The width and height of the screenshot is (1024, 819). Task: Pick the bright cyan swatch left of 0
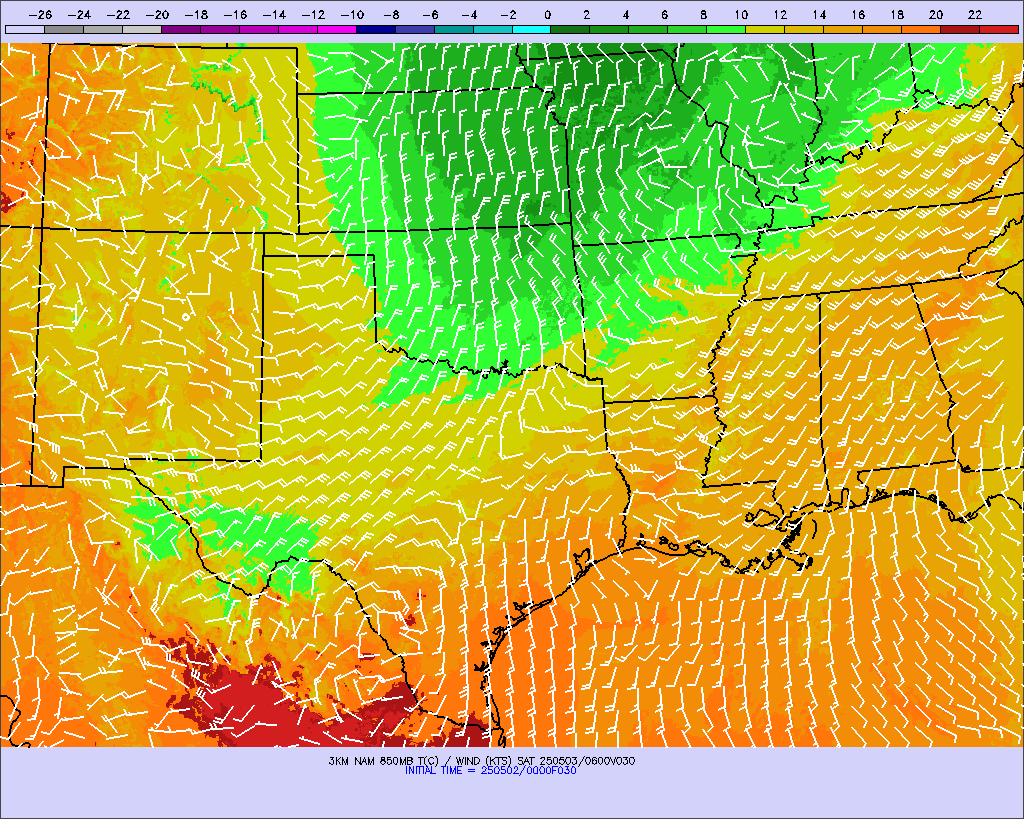[532, 29]
